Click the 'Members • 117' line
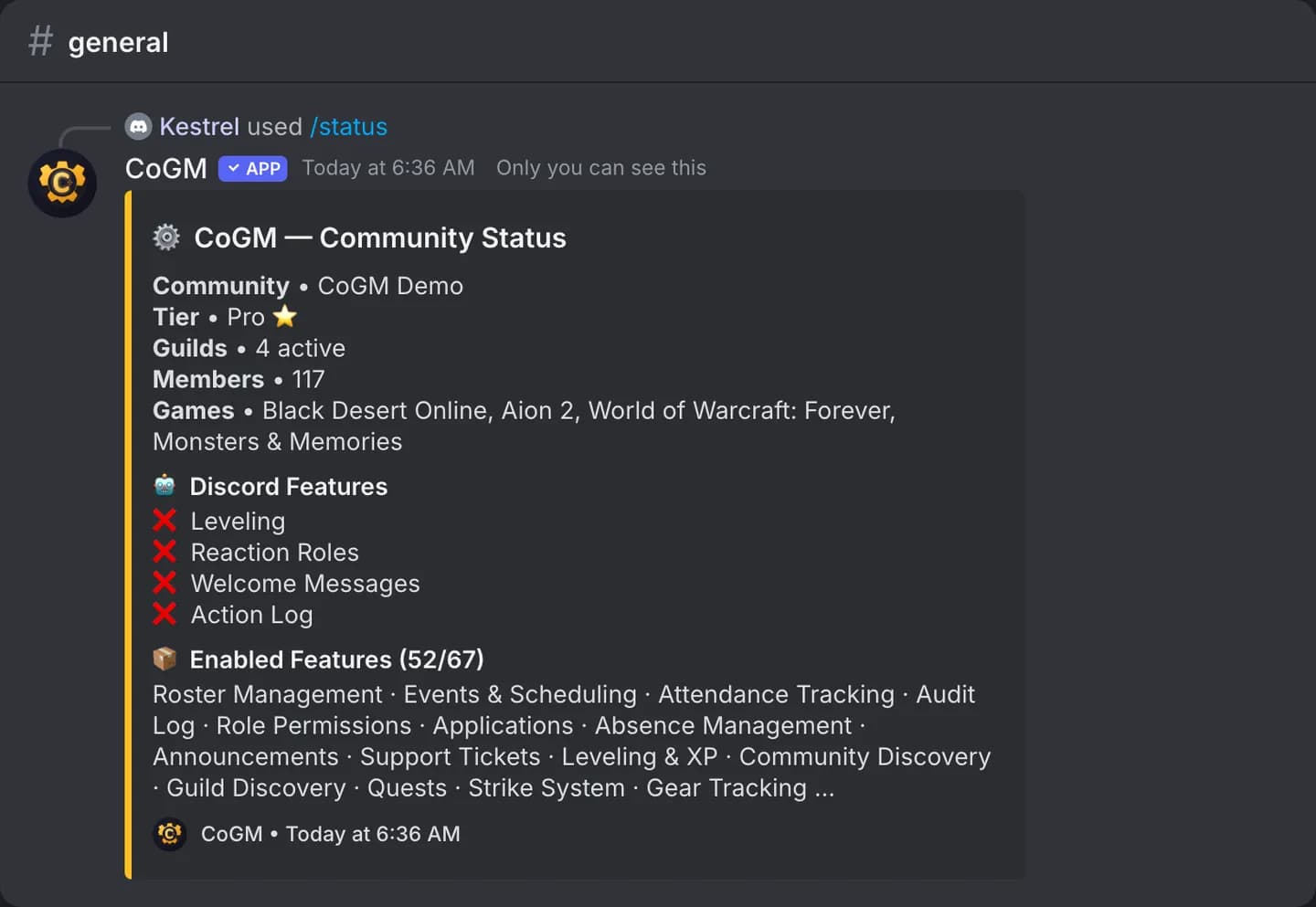This screenshot has height=907, width=1316. [x=239, y=379]
